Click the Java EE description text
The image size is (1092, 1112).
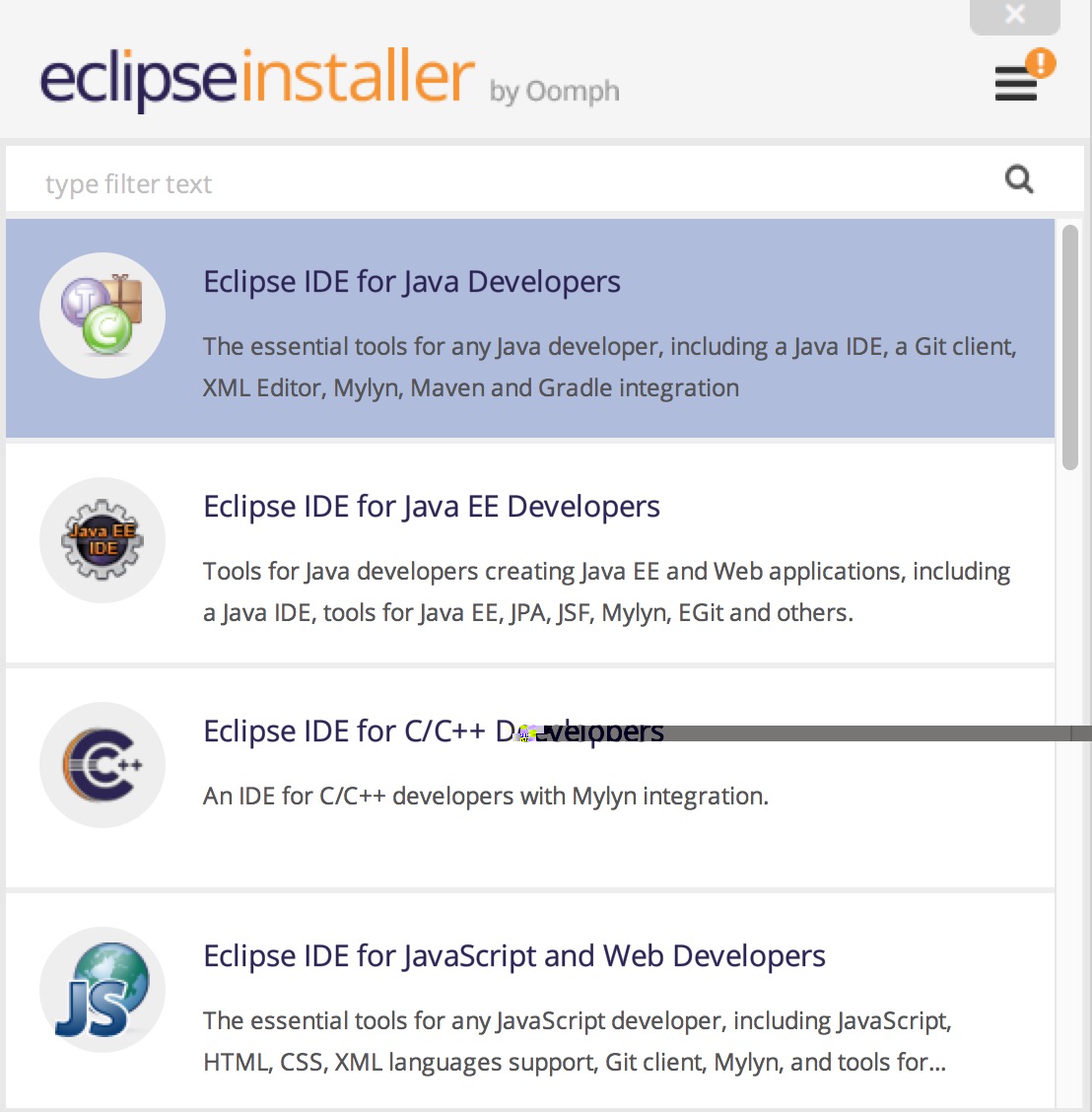(606, 592)
